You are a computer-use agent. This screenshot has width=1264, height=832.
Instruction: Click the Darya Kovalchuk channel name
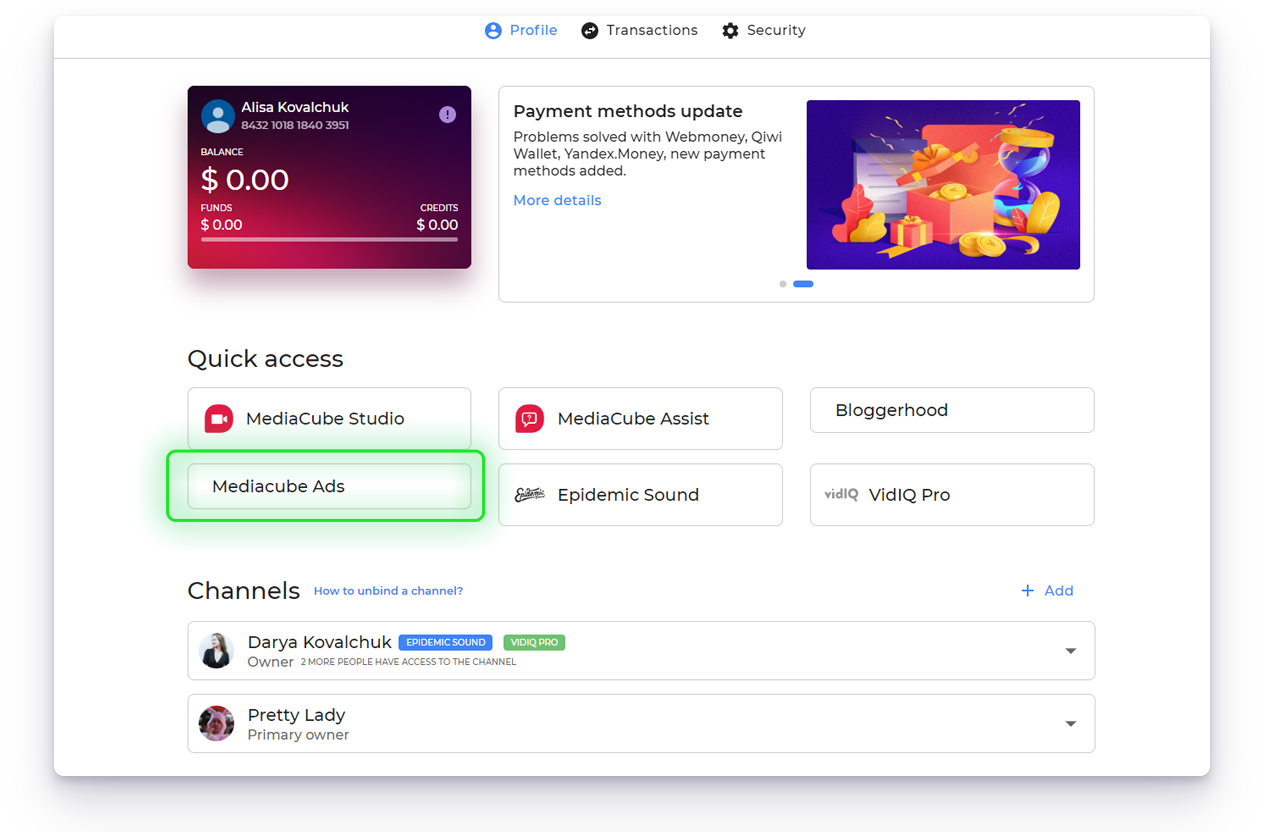coord(320,642)
